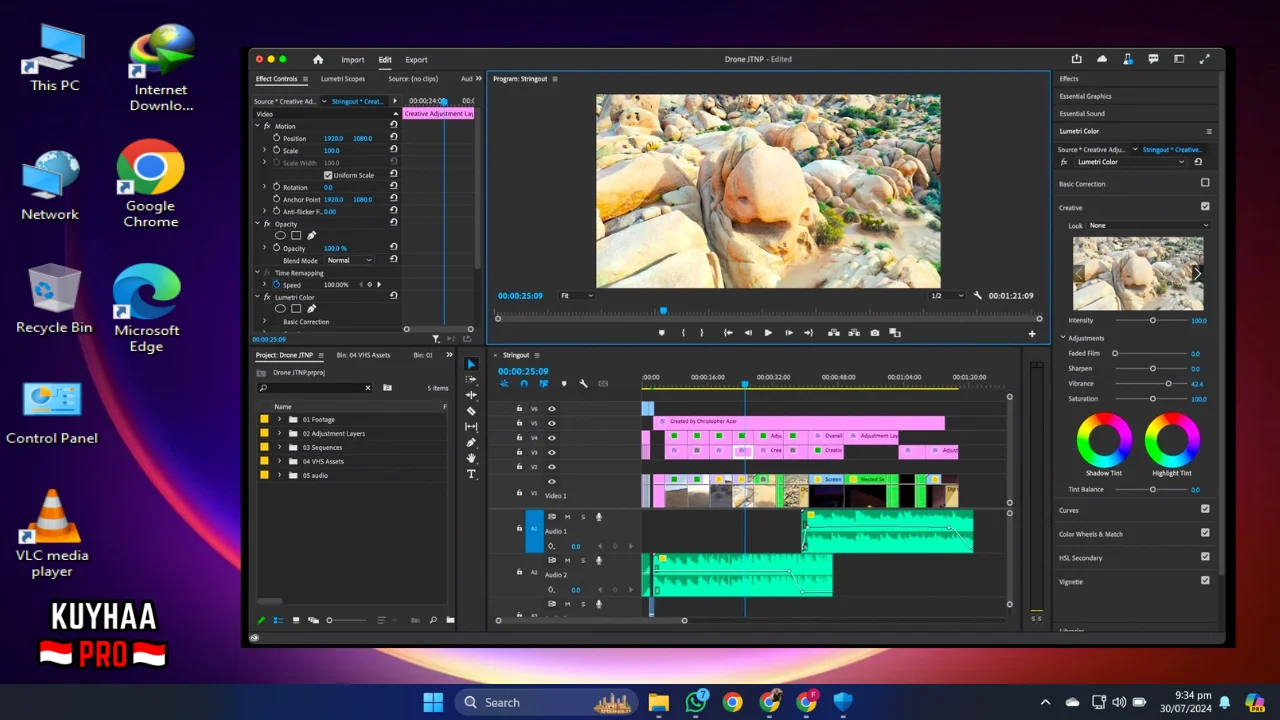
Task: Hide track V3 with eye icon
Action: tap(551, 452)
